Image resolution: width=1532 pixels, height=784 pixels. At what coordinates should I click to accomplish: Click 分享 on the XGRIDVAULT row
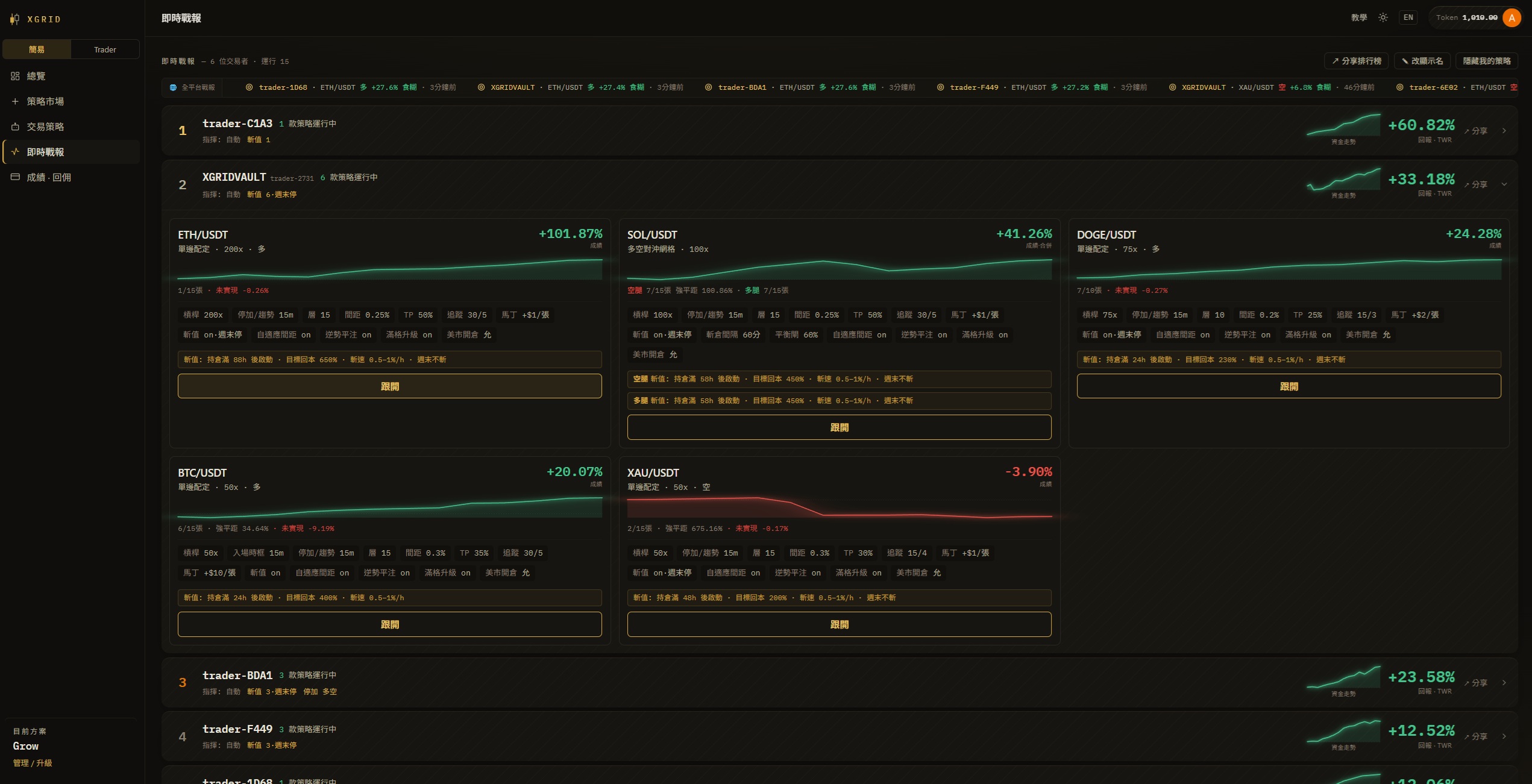pyautogui.click(x=1476, y=184)
